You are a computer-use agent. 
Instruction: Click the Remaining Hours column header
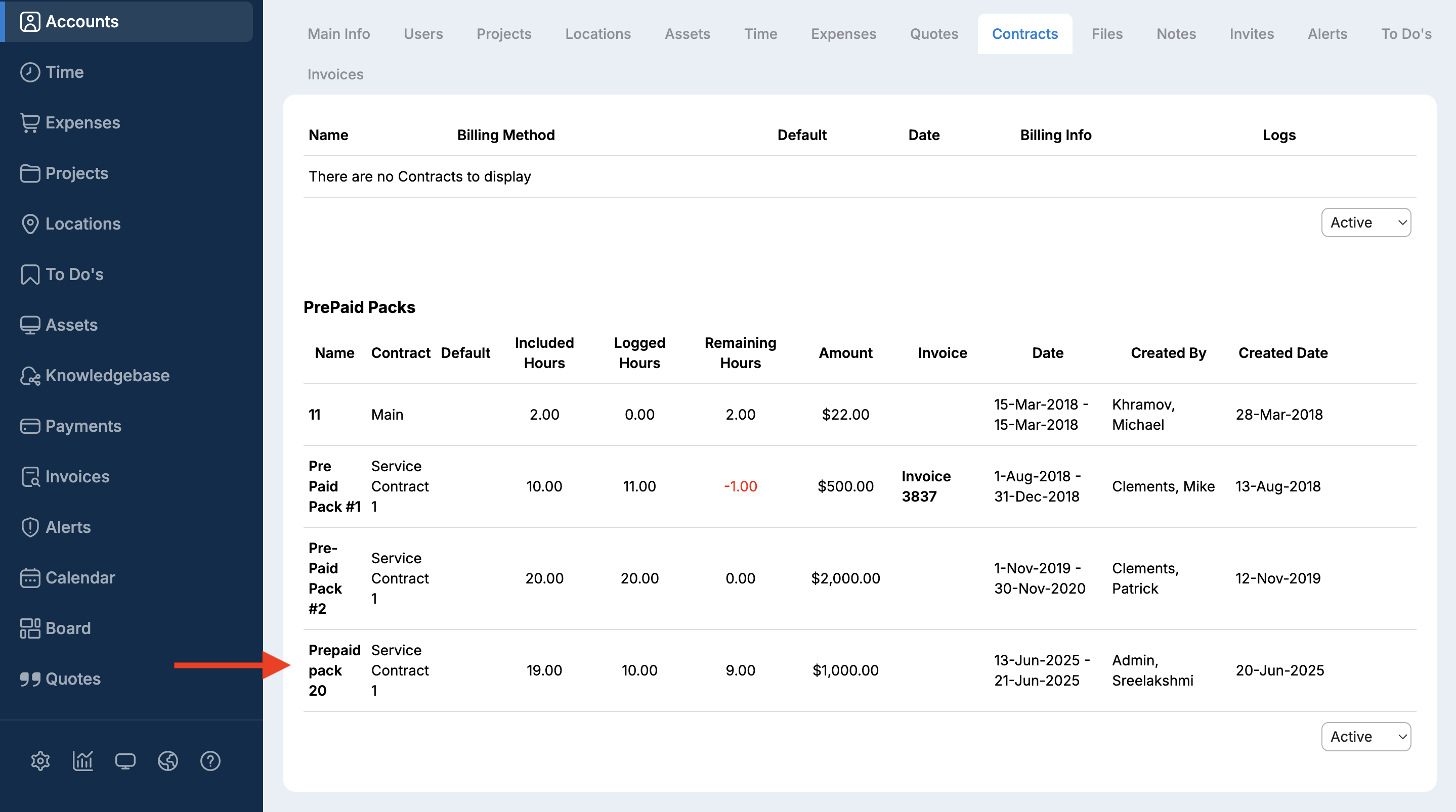(x=740, y=352)
